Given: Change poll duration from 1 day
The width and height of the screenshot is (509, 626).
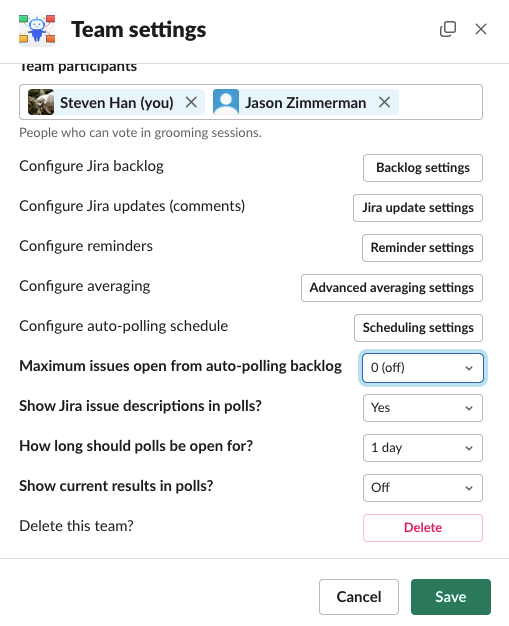Looking at the screenshot, I should (423, 448).
